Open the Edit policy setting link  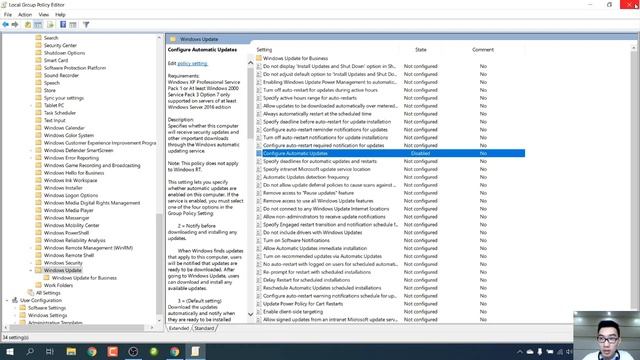(193, 64)
